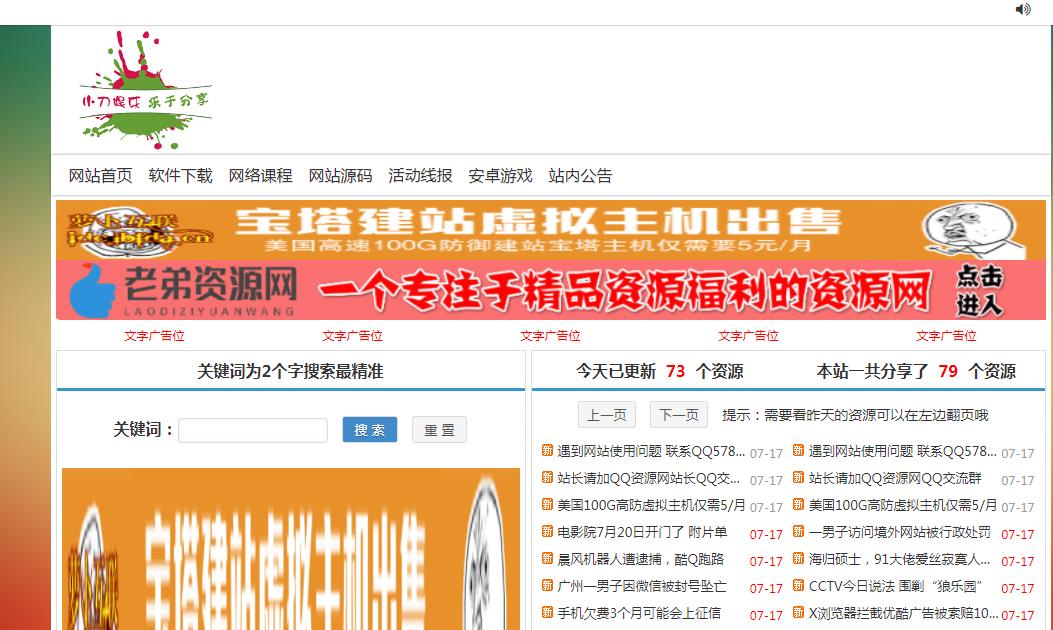Click the paint splash site logo

[x=145, y=90]
